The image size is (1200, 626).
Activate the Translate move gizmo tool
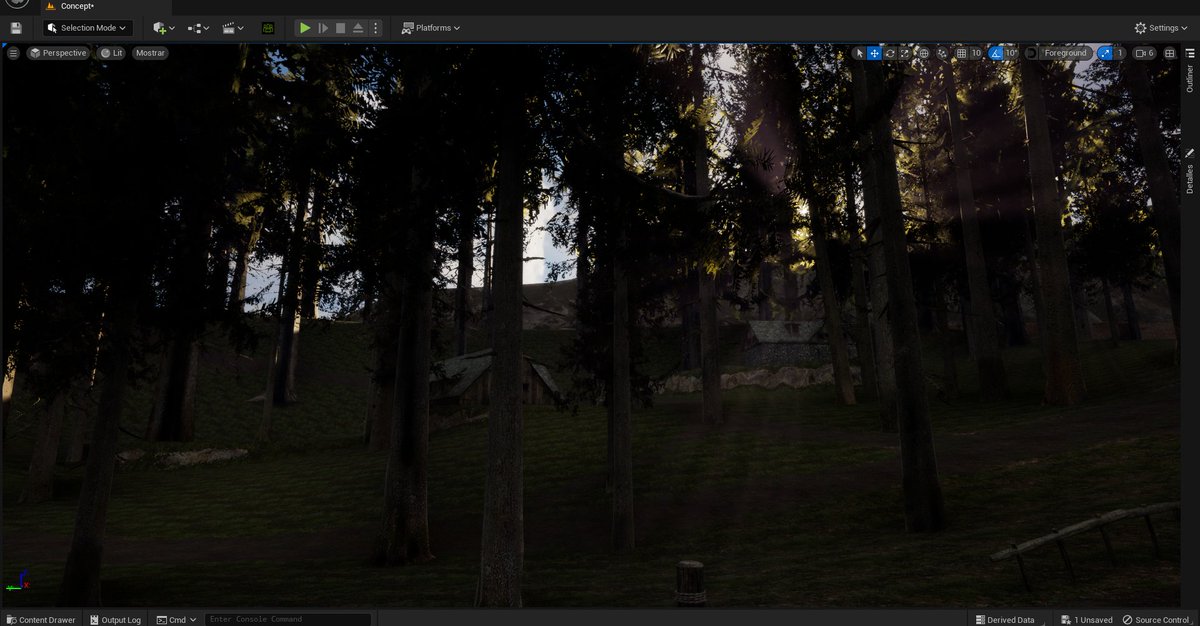tap(874, 53)
